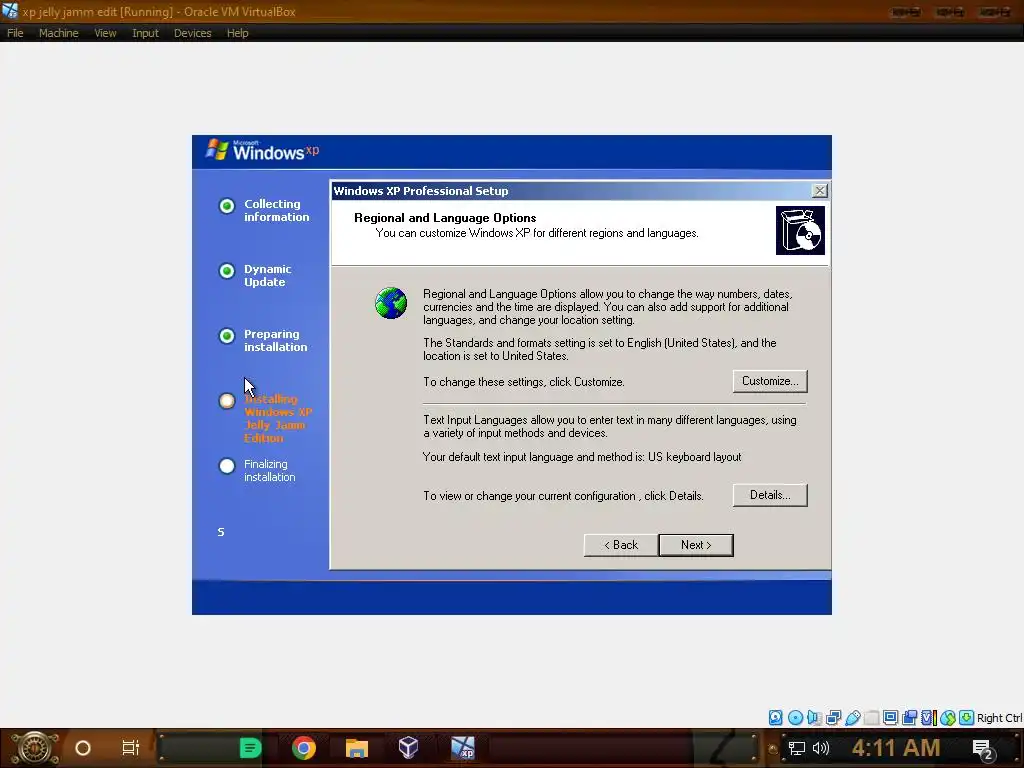Click the Regional and Language Options heading
The width and height of the screenshot is (1024, 768).
coord(445,218)
